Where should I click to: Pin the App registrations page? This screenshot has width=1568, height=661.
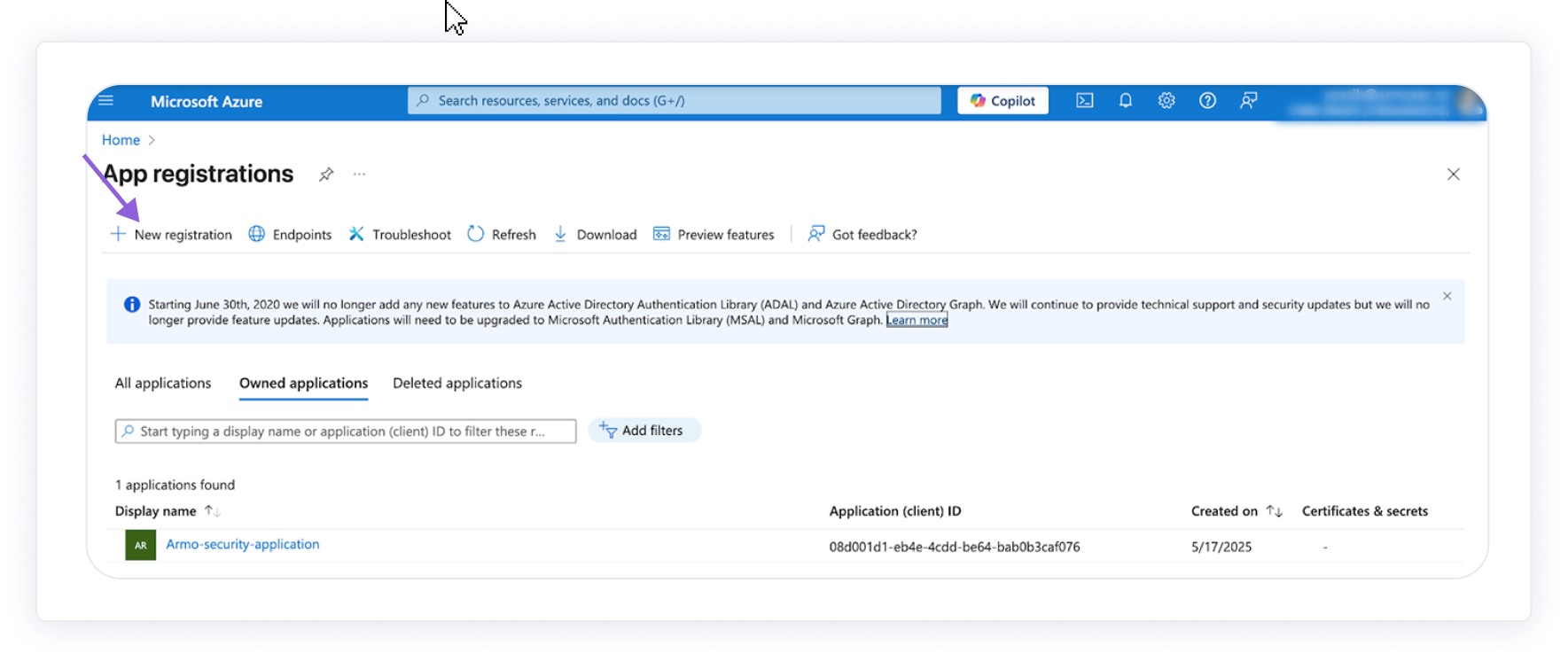coord(326,174)
